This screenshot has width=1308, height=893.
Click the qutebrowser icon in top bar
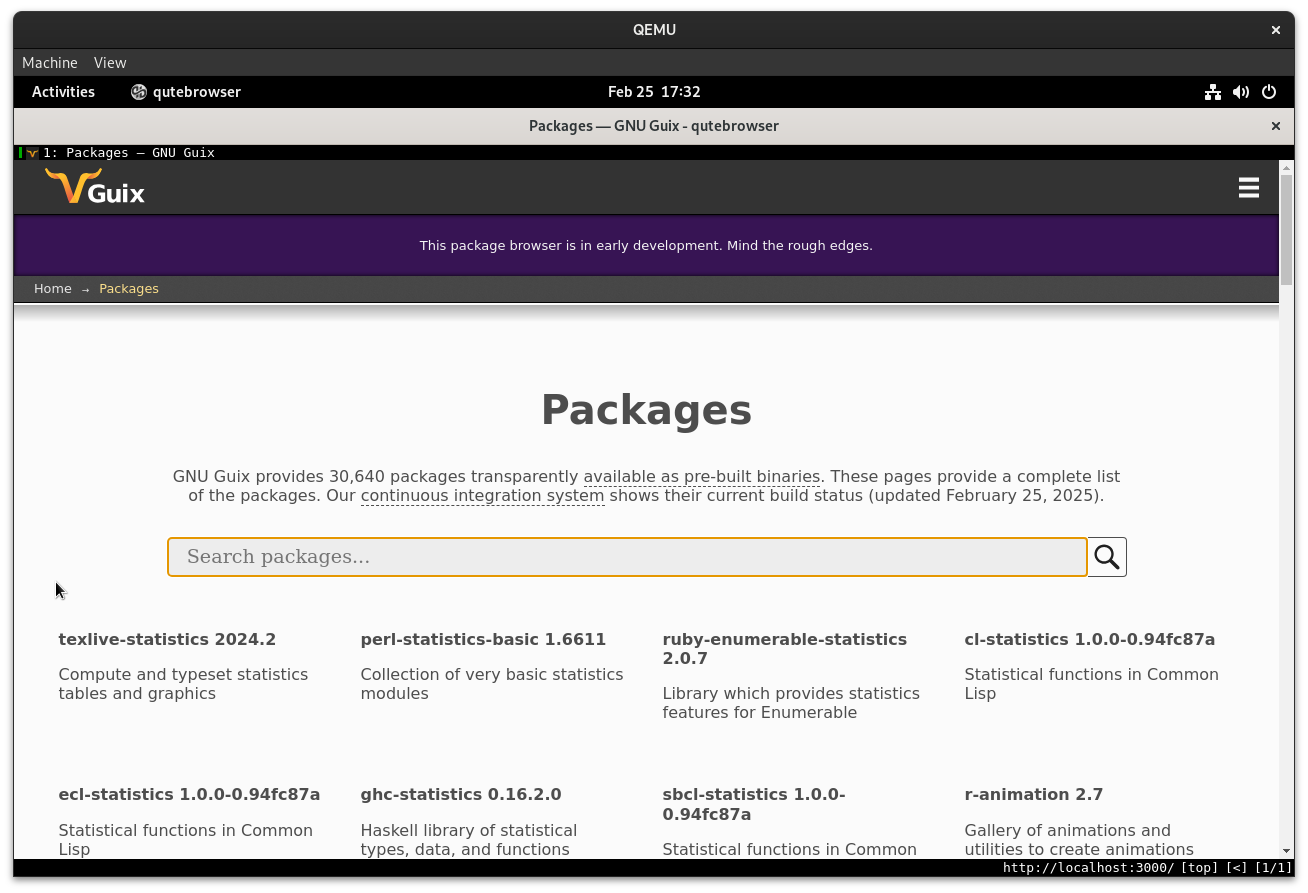[x=139, y=92]
